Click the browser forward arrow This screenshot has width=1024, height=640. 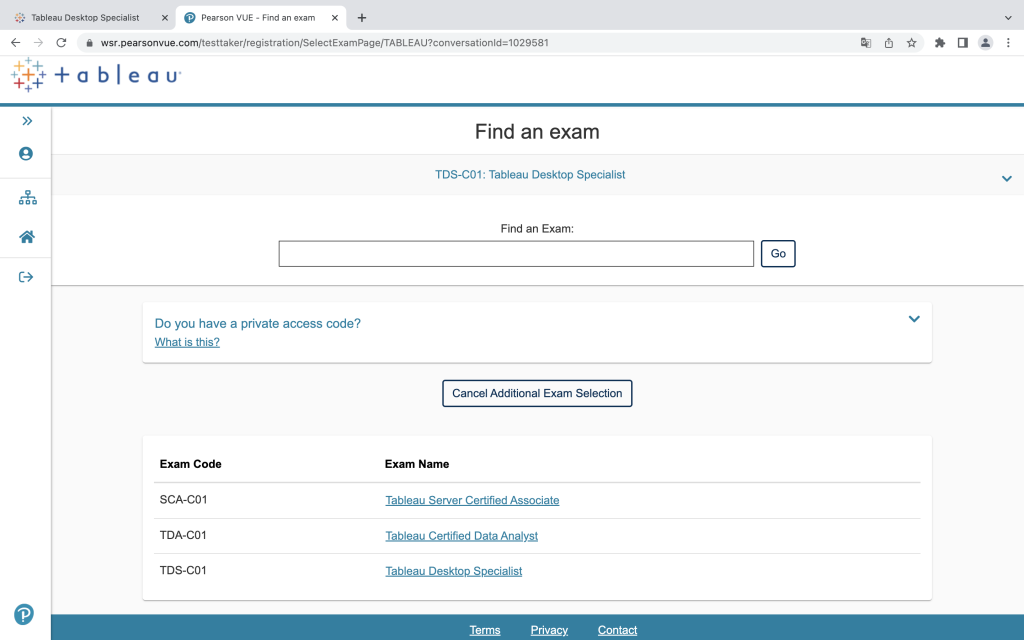[x=39, y=42]
